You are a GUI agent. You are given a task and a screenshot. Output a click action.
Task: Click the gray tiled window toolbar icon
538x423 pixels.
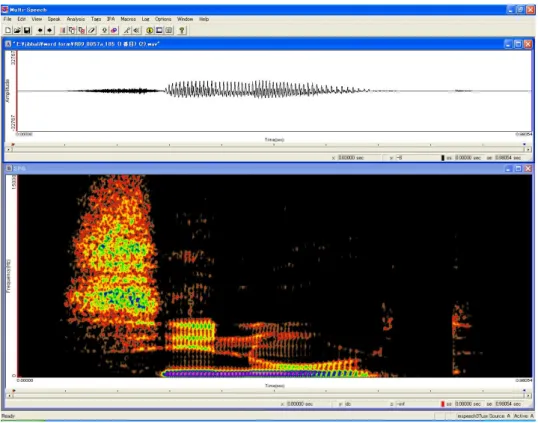click(169, 31)
